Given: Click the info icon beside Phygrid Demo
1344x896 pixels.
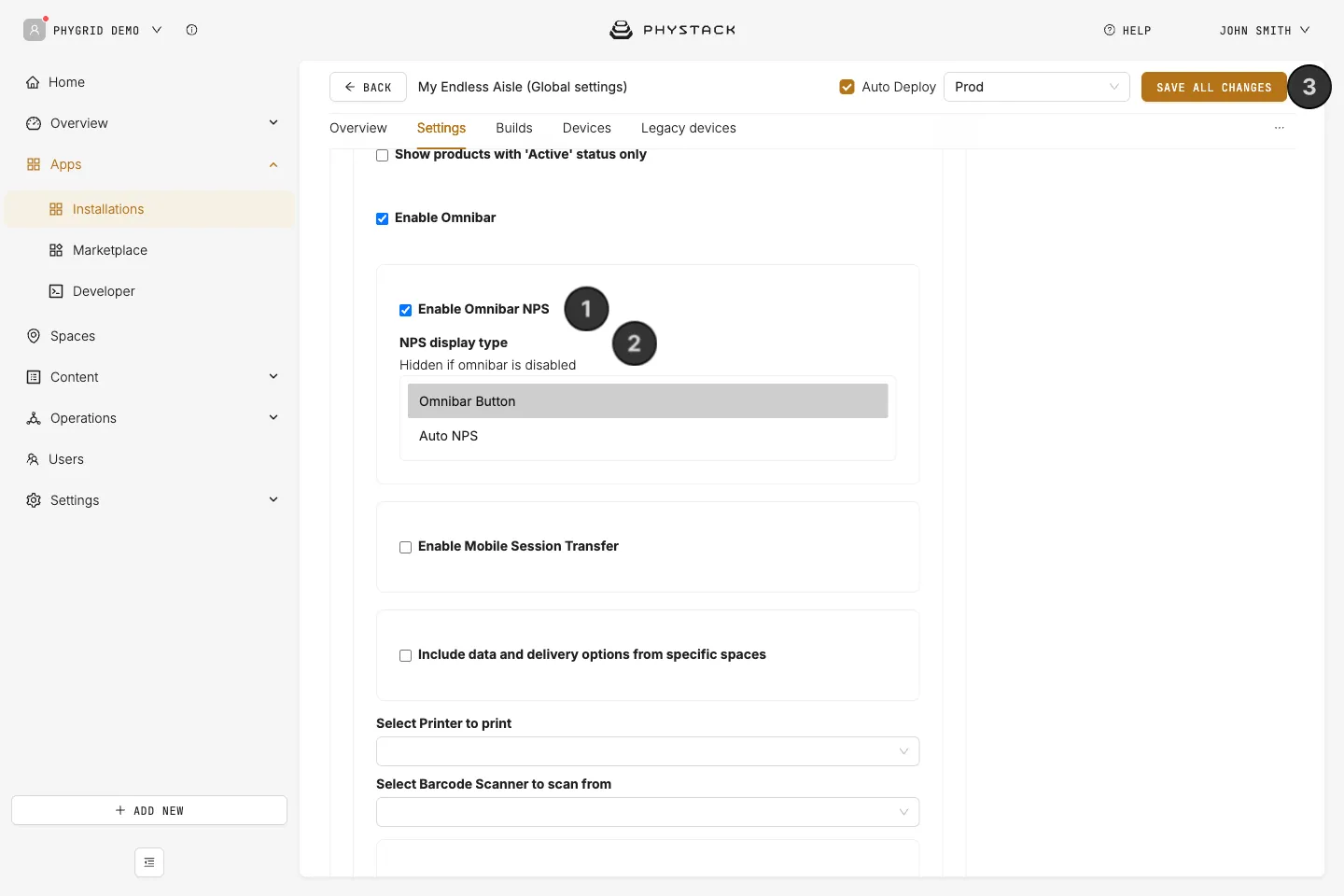Looking at the screenshot, I should coord(191,30).
